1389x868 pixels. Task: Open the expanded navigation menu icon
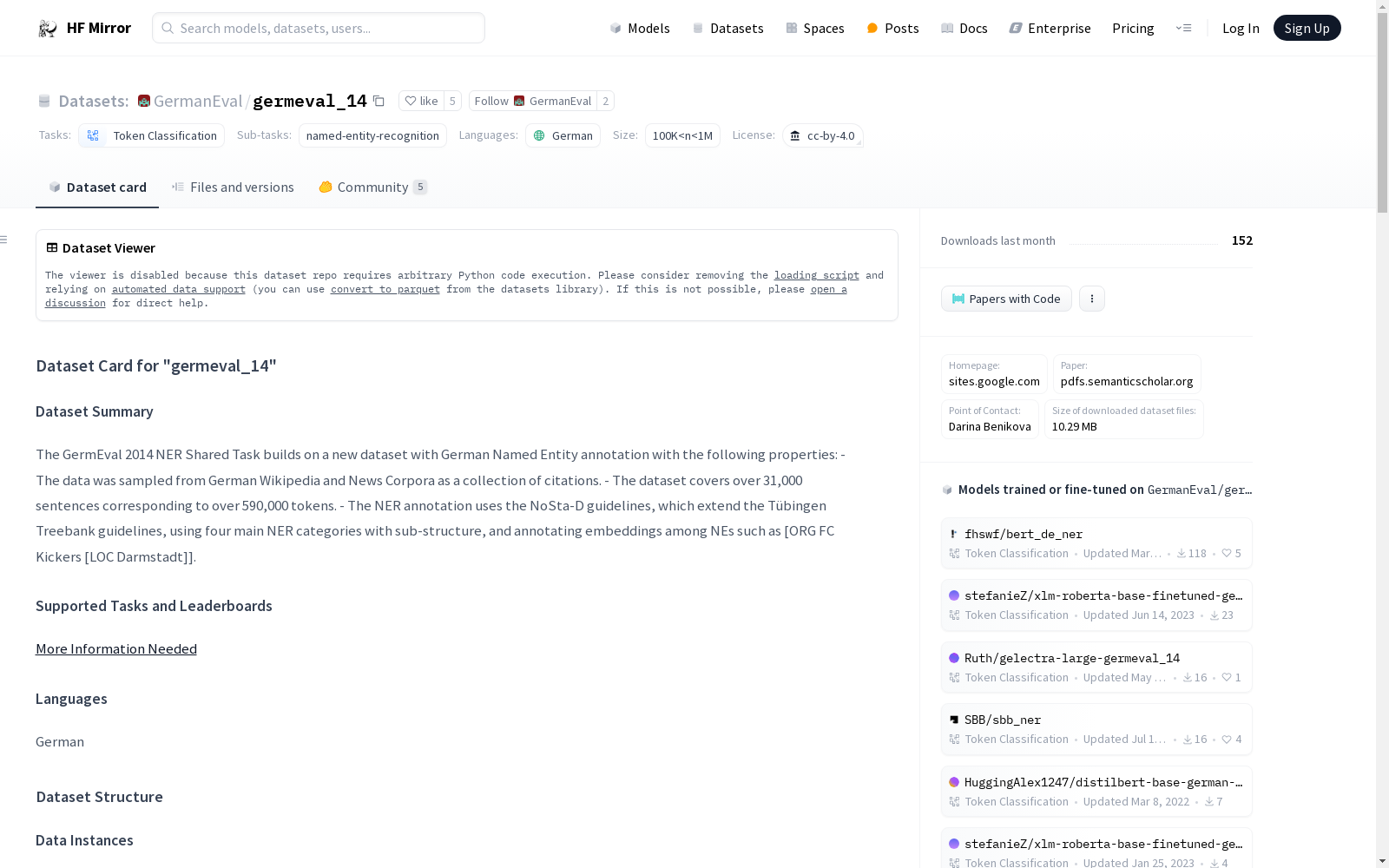1183,28
